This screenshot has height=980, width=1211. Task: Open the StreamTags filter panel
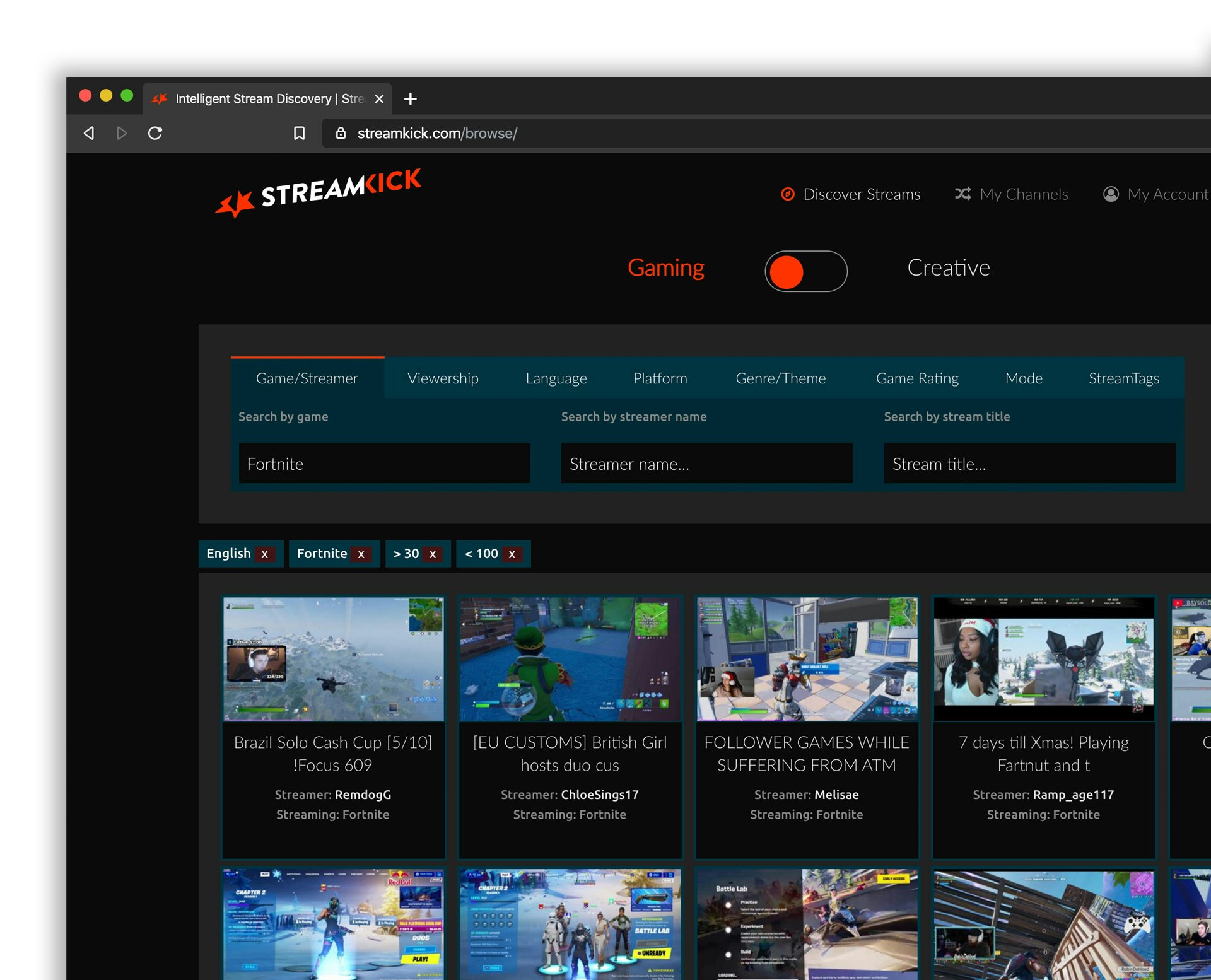pyautogui.click(x=1124, y=378)
